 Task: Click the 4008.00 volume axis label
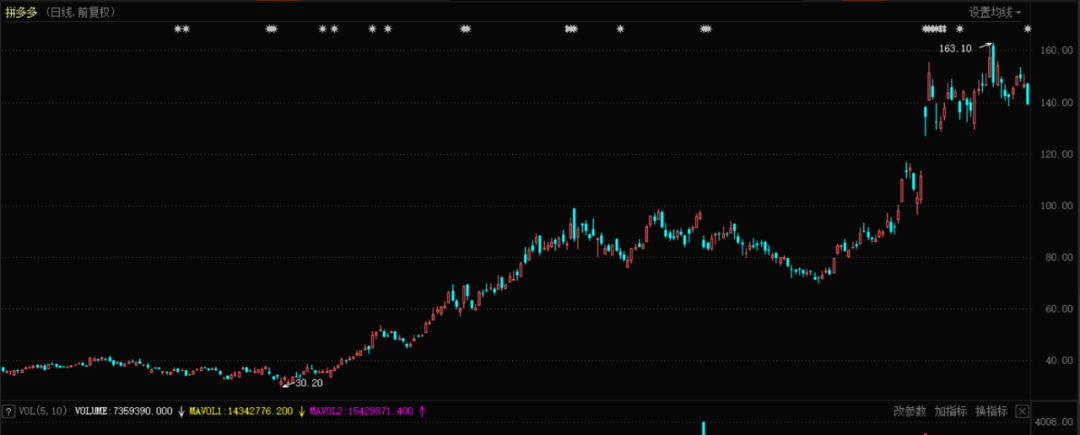1053,423
